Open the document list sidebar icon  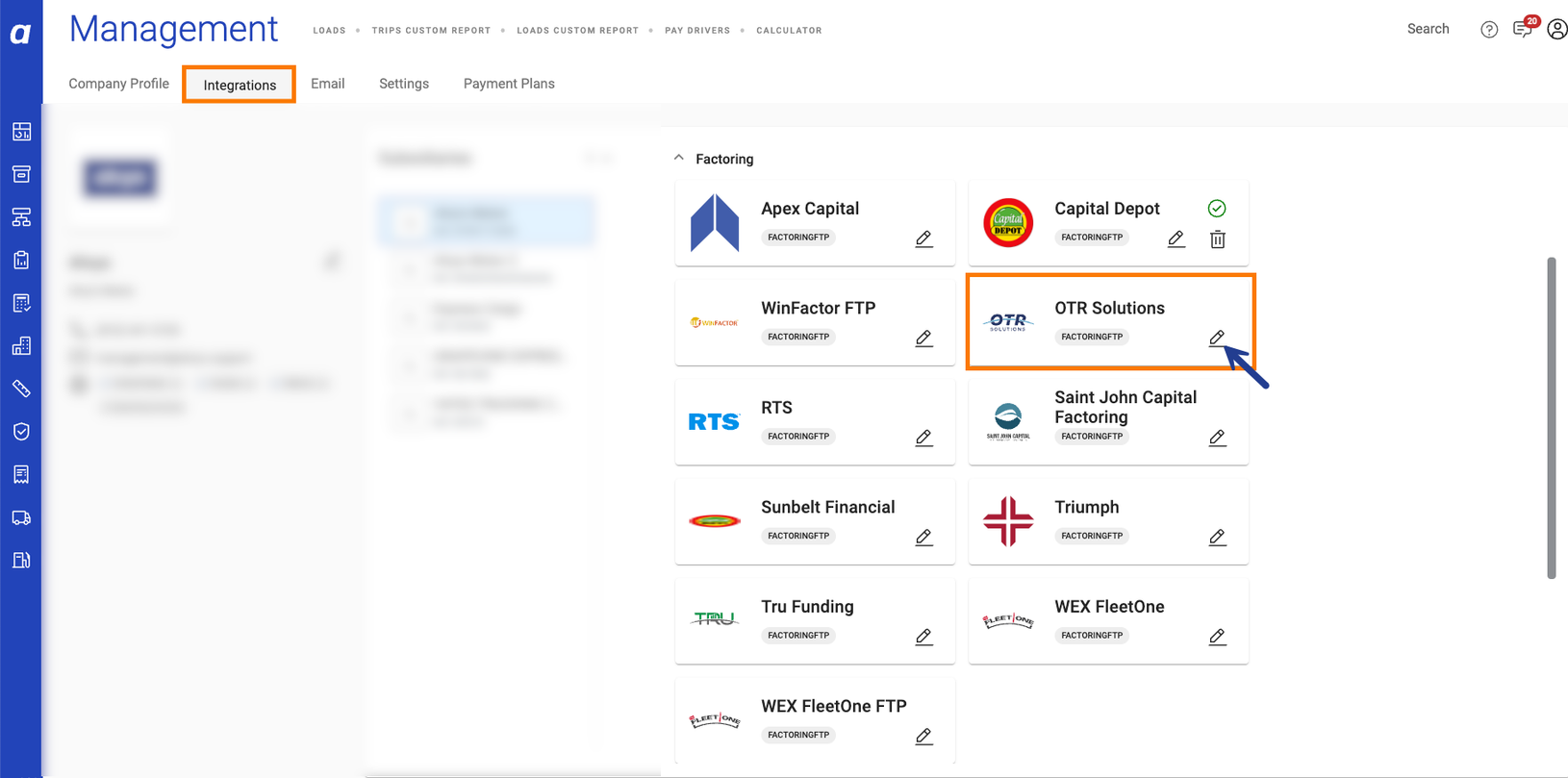click(x=21, y=474)
